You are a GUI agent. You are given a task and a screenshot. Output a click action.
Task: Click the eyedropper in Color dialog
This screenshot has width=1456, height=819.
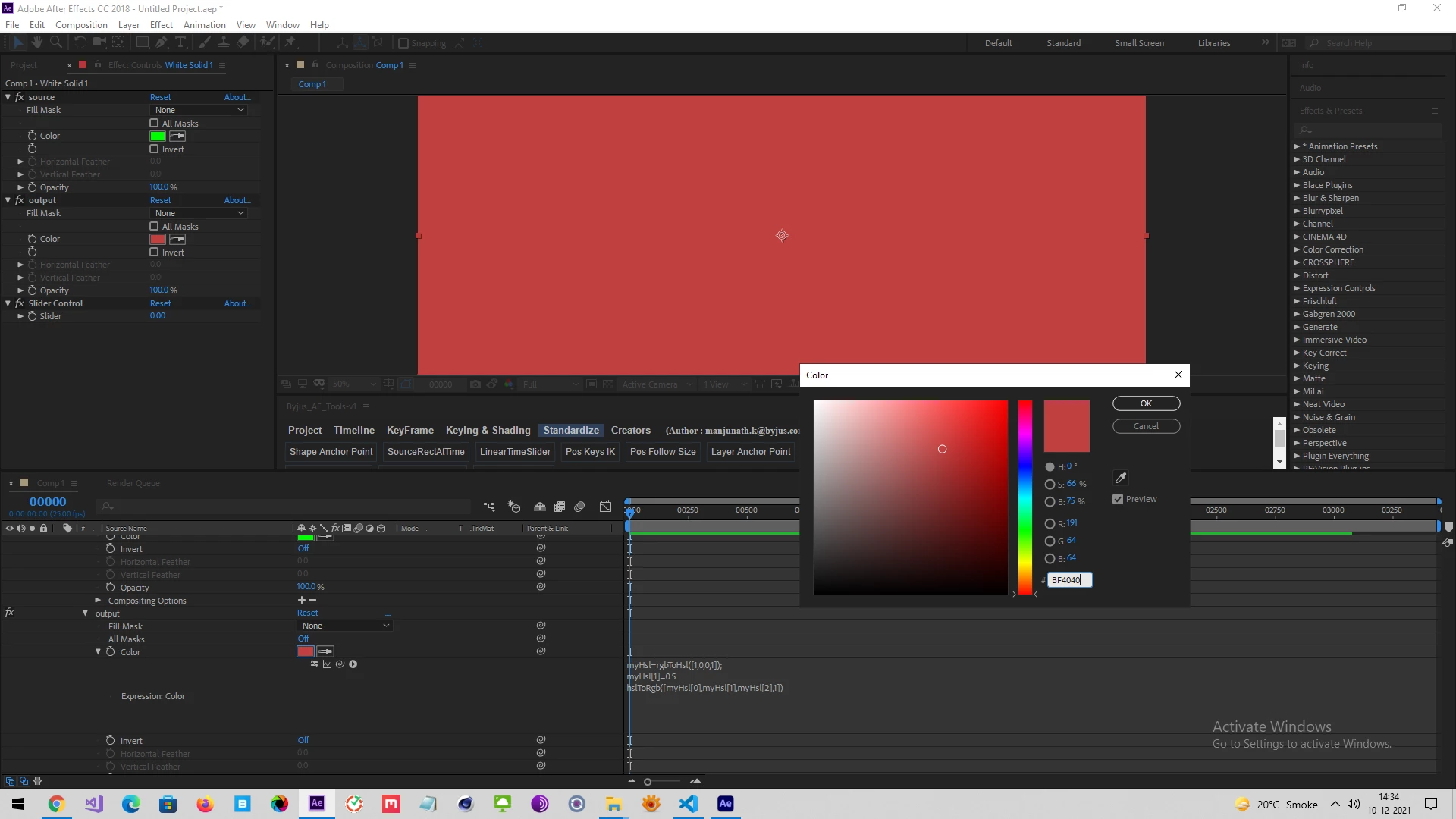1121,478
